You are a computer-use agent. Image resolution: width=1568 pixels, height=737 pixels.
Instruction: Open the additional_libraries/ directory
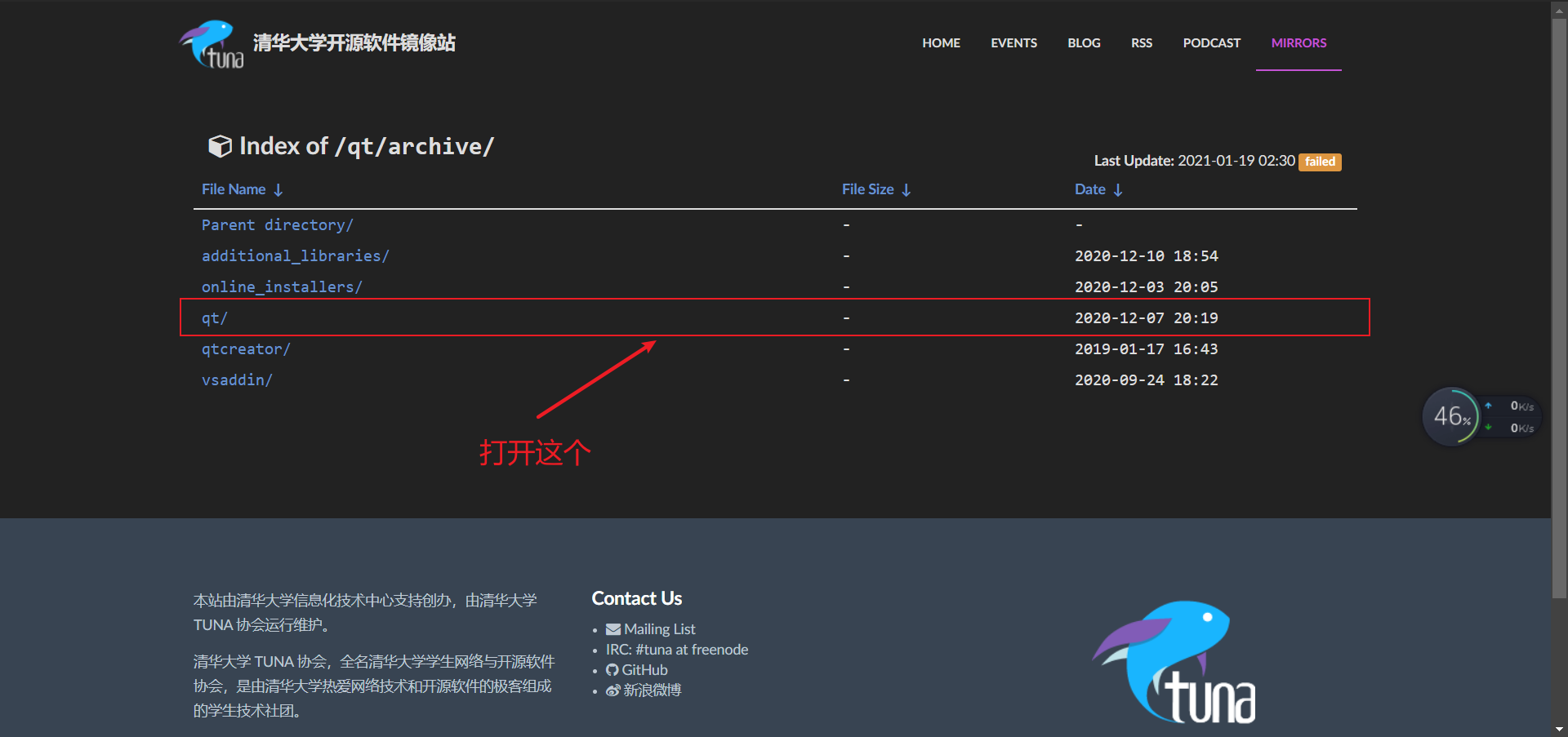pyautogui.click(x=296, y=255)
